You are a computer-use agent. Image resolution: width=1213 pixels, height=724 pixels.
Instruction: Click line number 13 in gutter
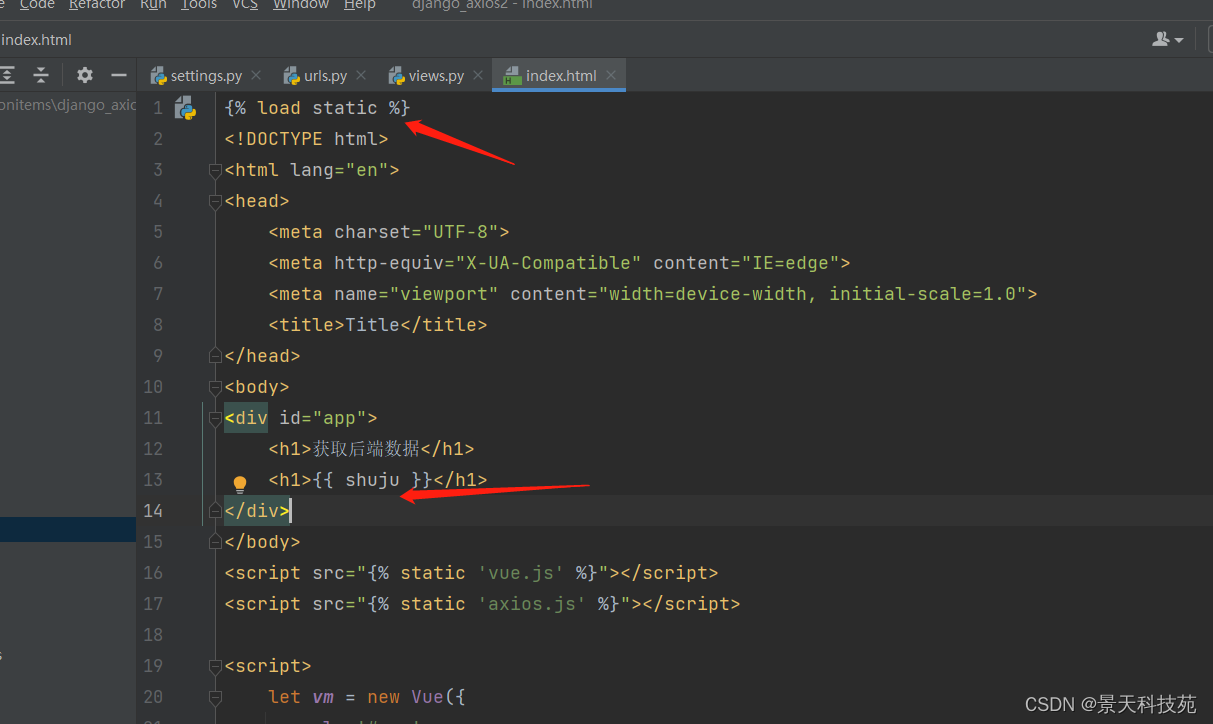coord(153,480)
